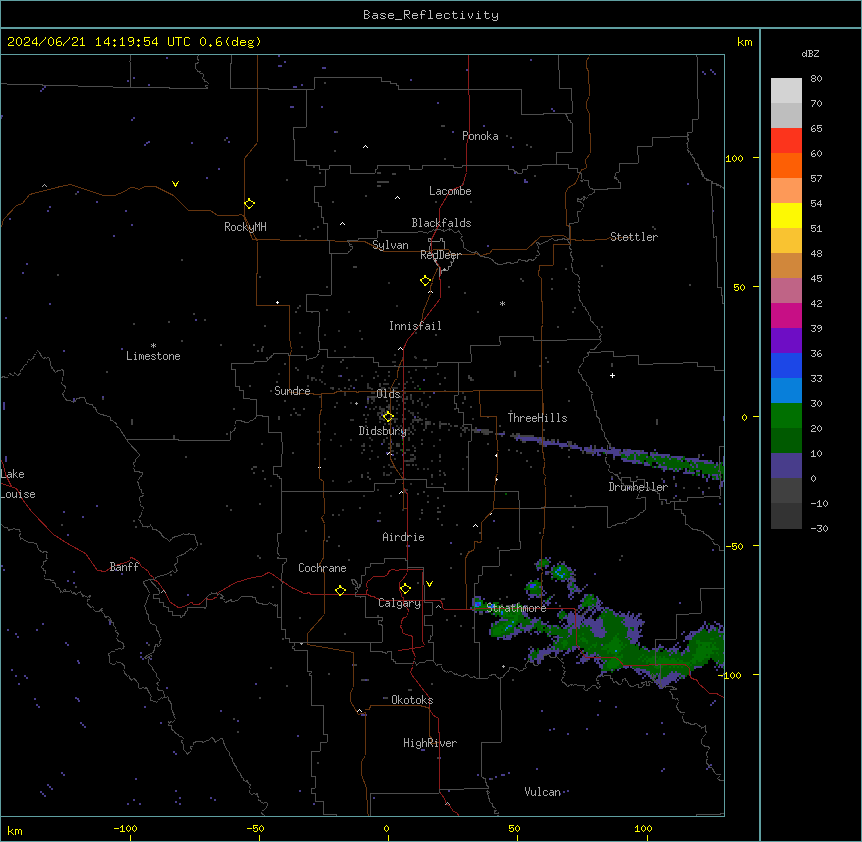This screenshot has width=862, height=842.
Task: Click the Cochrane town label
Action: (322, 568)
